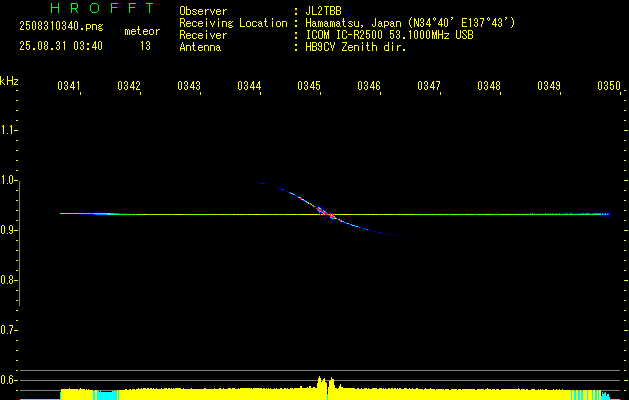Click the 0345 time marker
The height and width of the screenshot is (400, 629).
309,85
